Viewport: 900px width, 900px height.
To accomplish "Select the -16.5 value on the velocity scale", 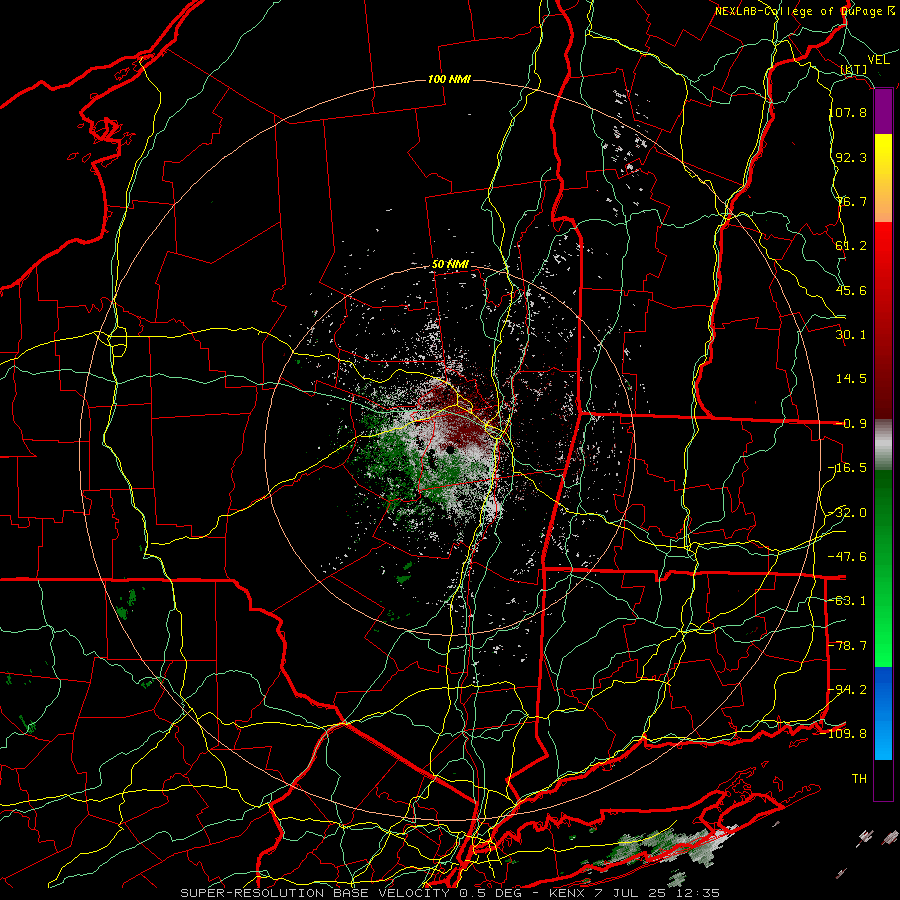I will 848,468.
